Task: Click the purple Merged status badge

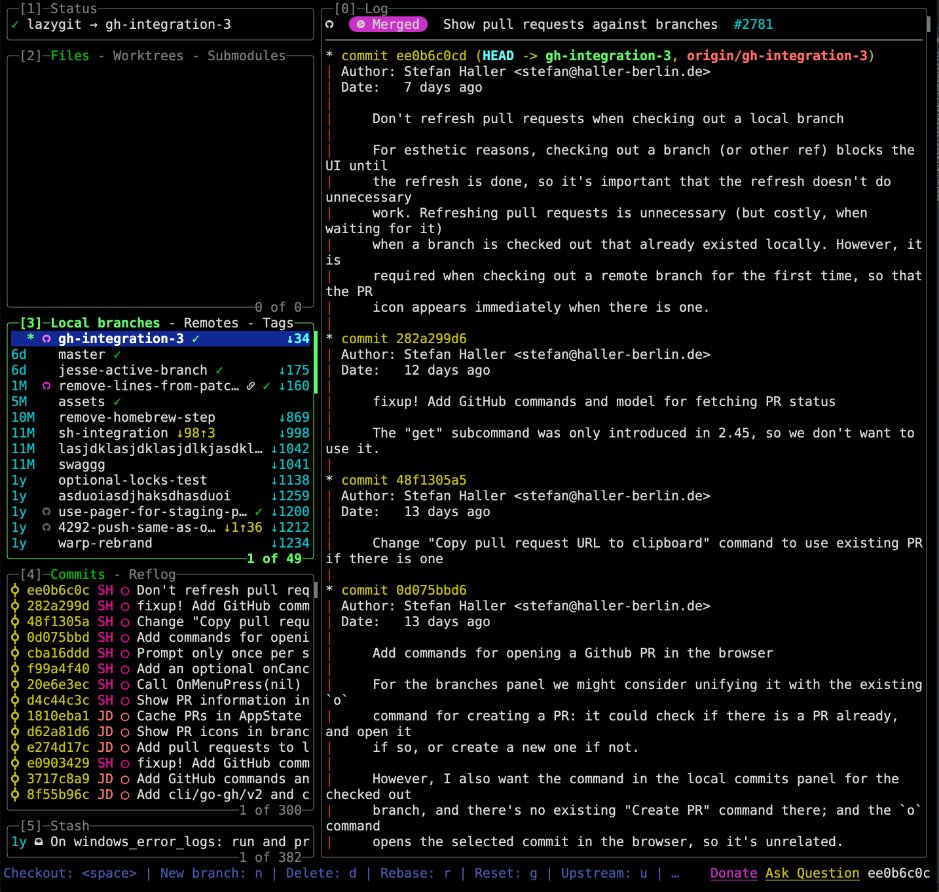Action: 389,25
